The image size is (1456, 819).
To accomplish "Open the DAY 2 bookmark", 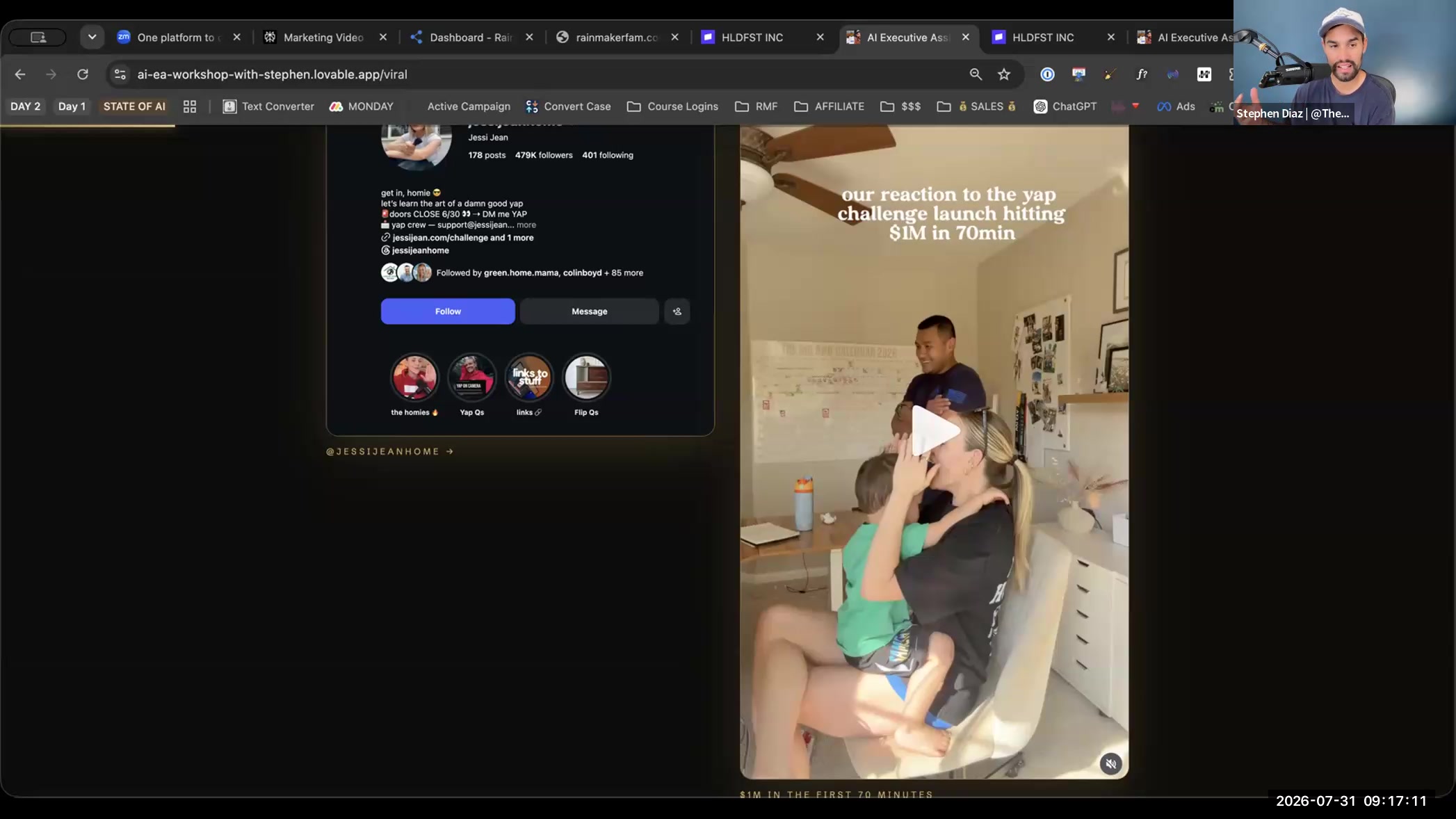I will pyautogui.click(x=26, y=106).
